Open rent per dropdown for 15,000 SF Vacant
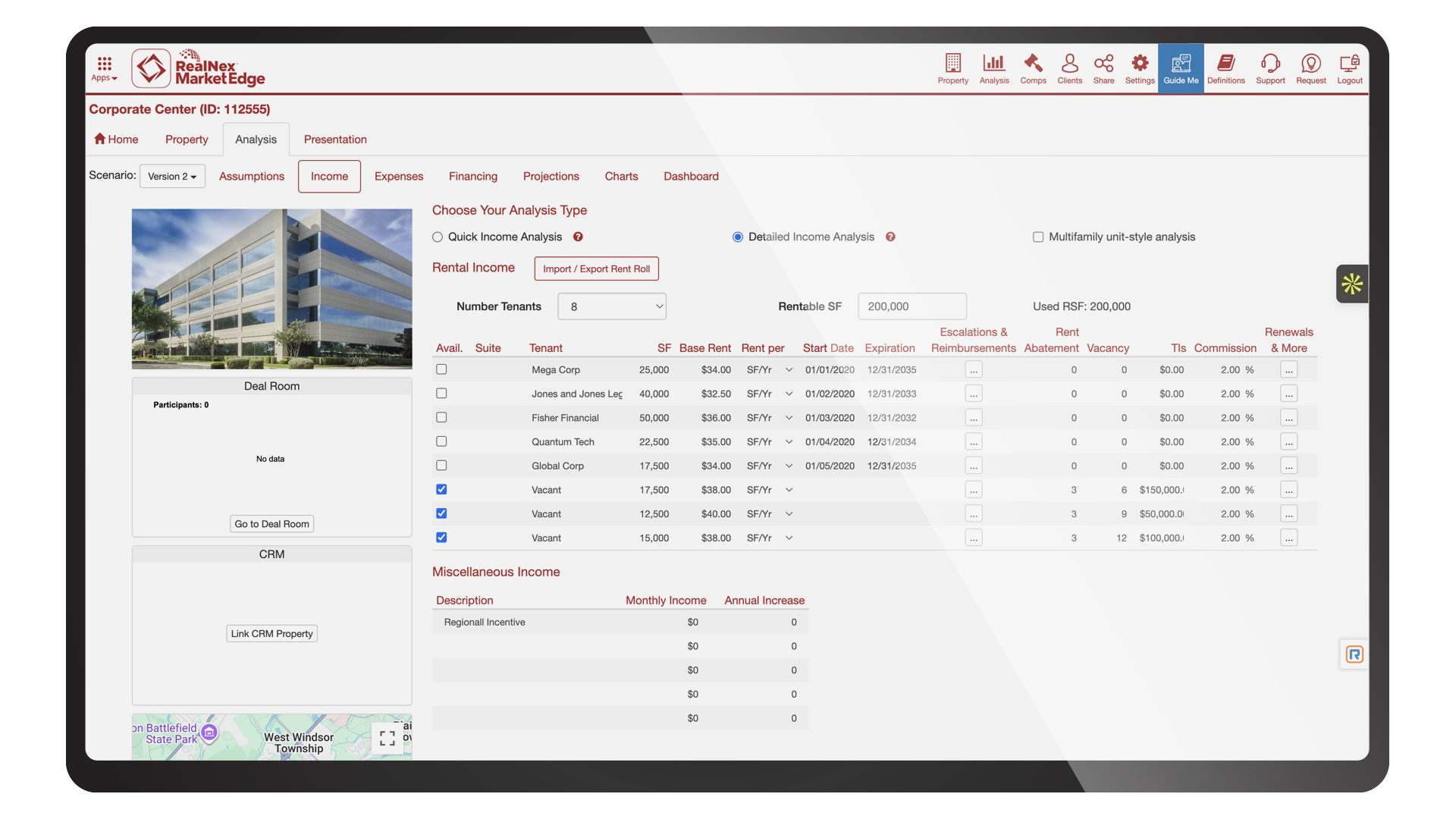 (770, 538)
